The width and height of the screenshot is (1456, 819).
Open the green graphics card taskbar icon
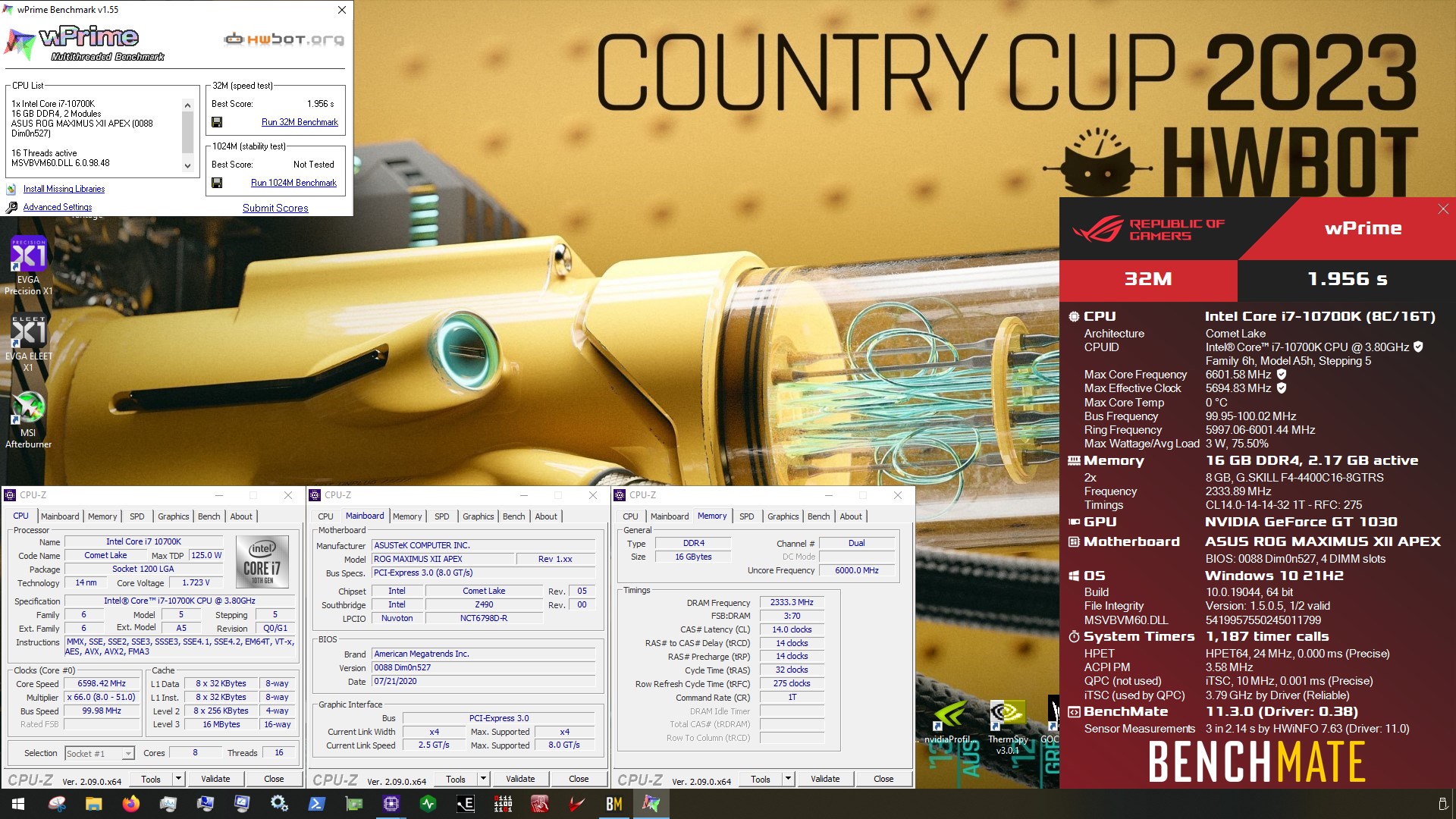click(x=353, y=804)
